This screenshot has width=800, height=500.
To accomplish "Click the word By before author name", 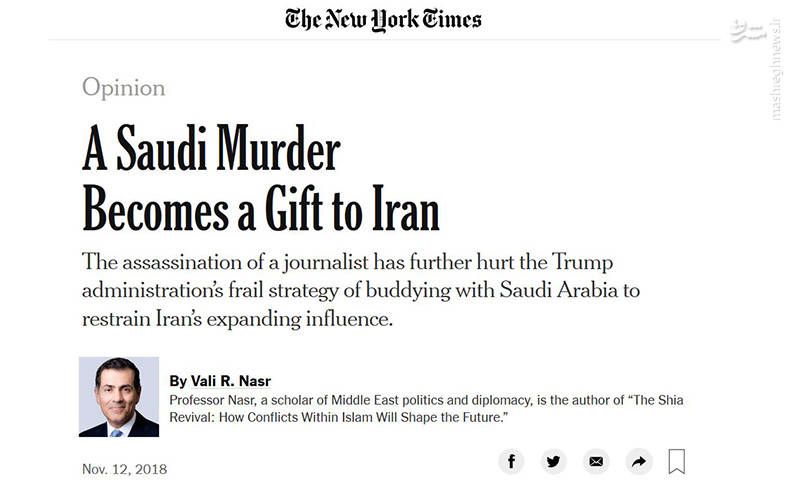I will point(178,381).
